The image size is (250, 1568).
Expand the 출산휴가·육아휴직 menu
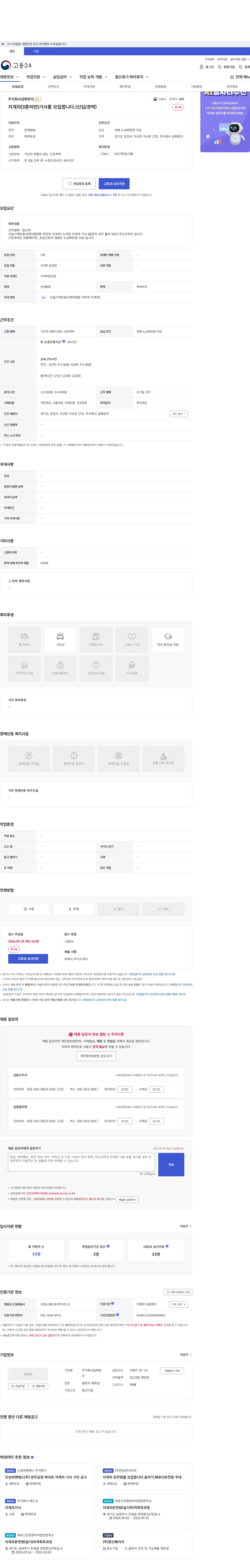click(132, 77)
